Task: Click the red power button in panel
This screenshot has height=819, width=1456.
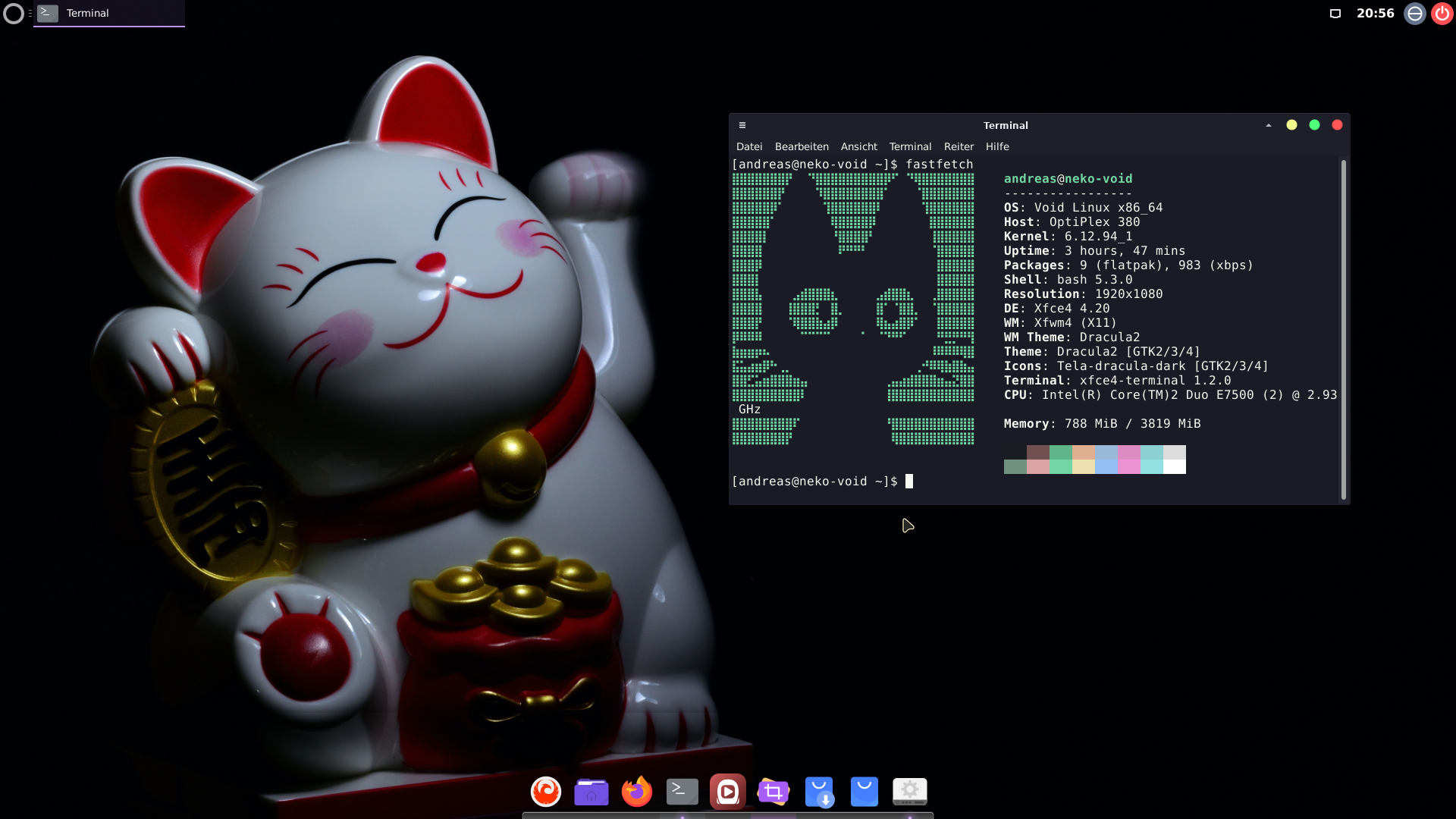Action: coord(1442,14)
